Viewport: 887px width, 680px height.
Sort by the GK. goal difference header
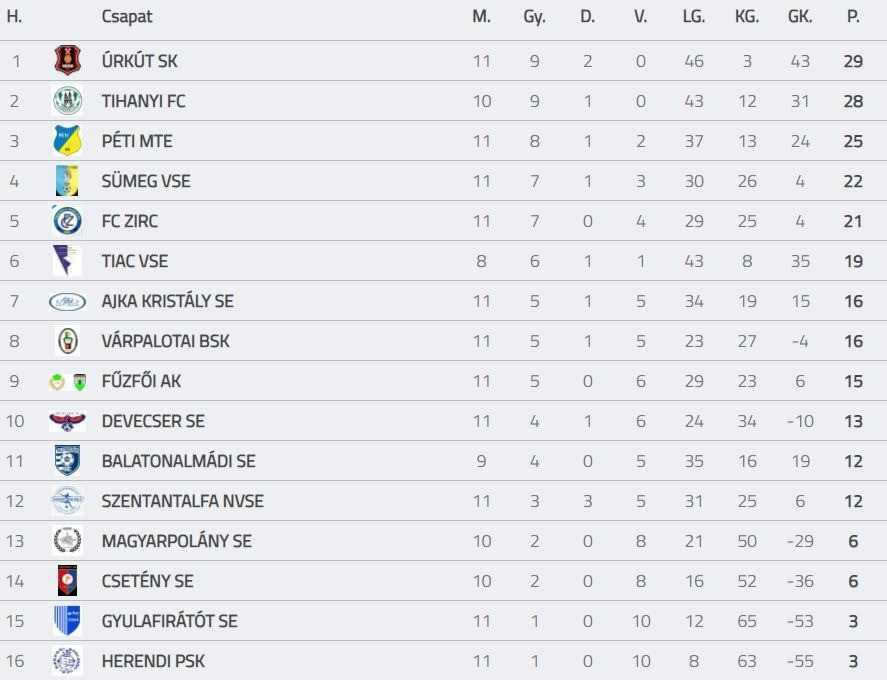(800, 17)
